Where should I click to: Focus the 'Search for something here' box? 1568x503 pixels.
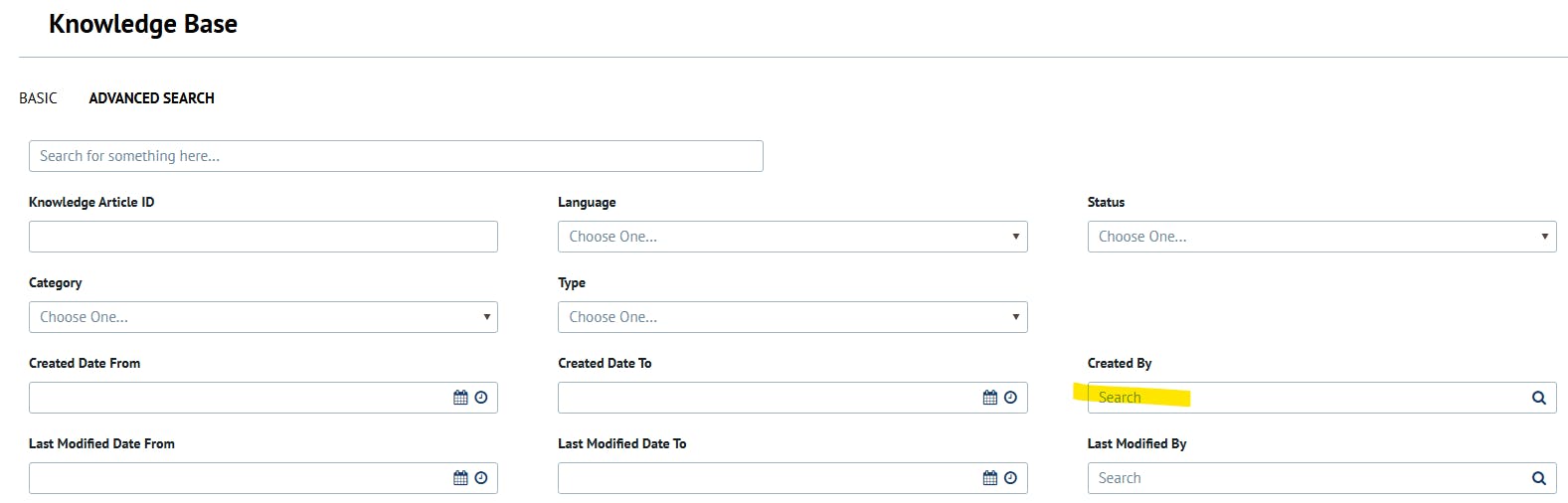(396, 156)
